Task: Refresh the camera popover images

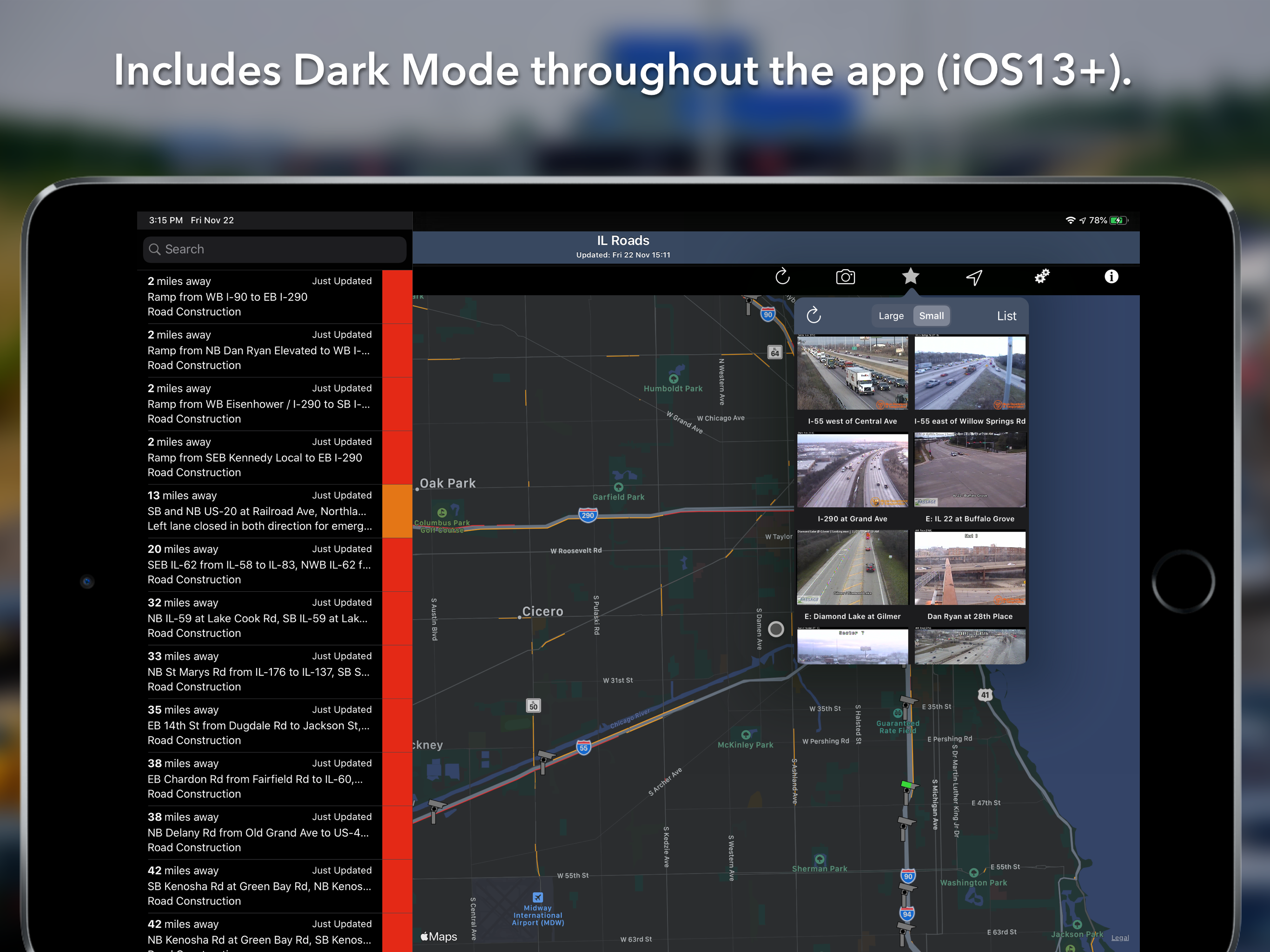Action: point(814,315)
